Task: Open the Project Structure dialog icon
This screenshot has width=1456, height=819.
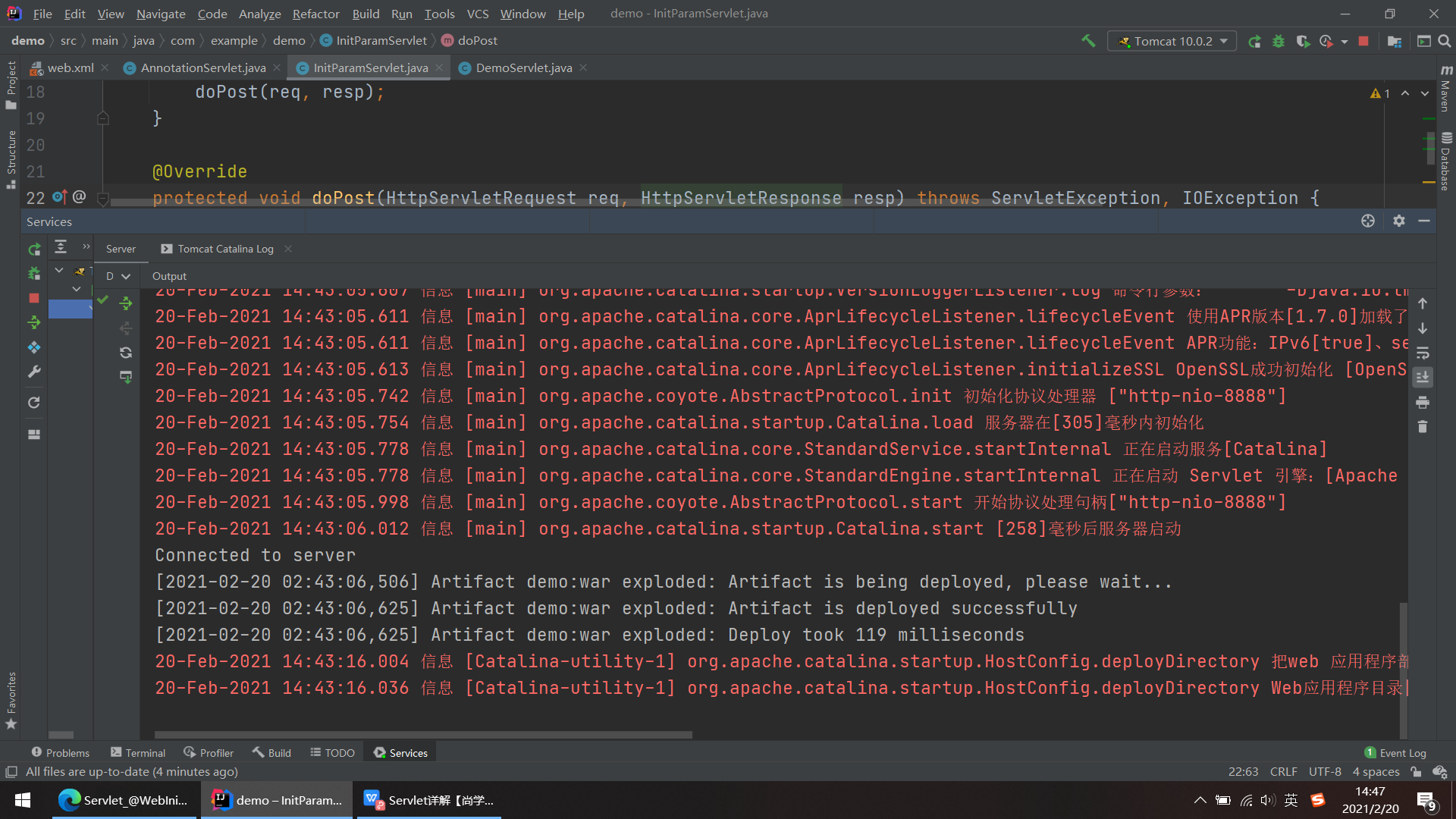Action: (1394, 41)
